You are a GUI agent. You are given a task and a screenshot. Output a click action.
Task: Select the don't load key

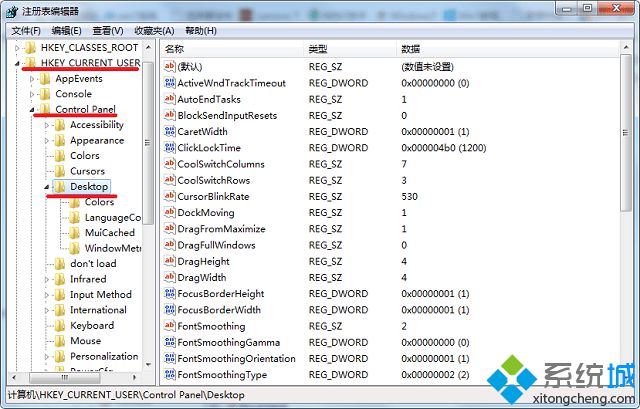pyautogui.click(x=93, y=264)
